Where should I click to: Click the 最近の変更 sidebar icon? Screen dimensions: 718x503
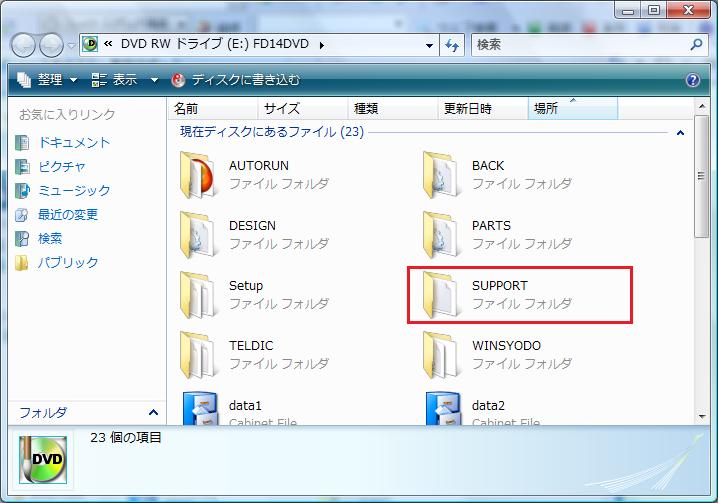(x=22, y=214)
